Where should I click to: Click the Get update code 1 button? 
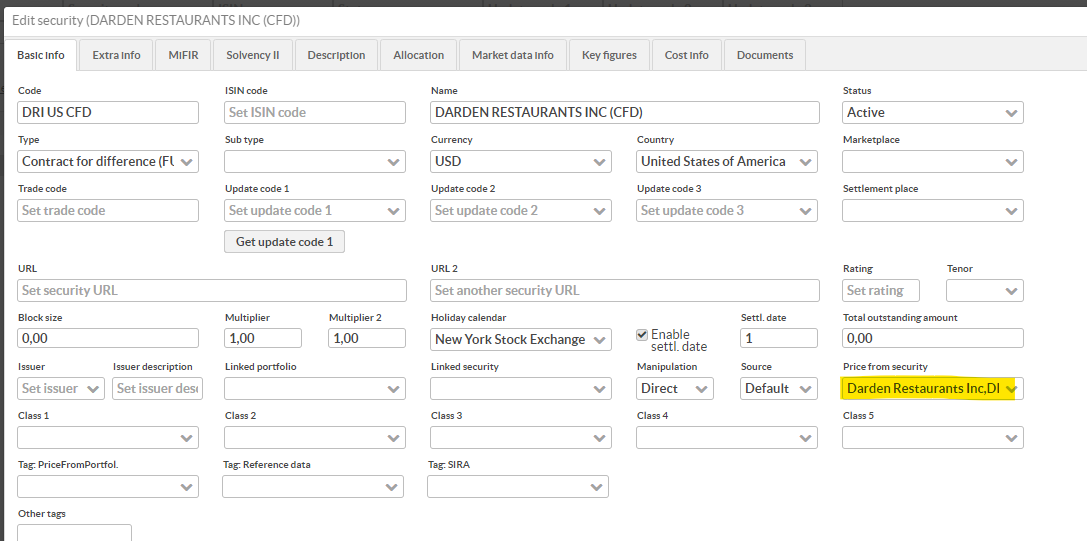284,241
